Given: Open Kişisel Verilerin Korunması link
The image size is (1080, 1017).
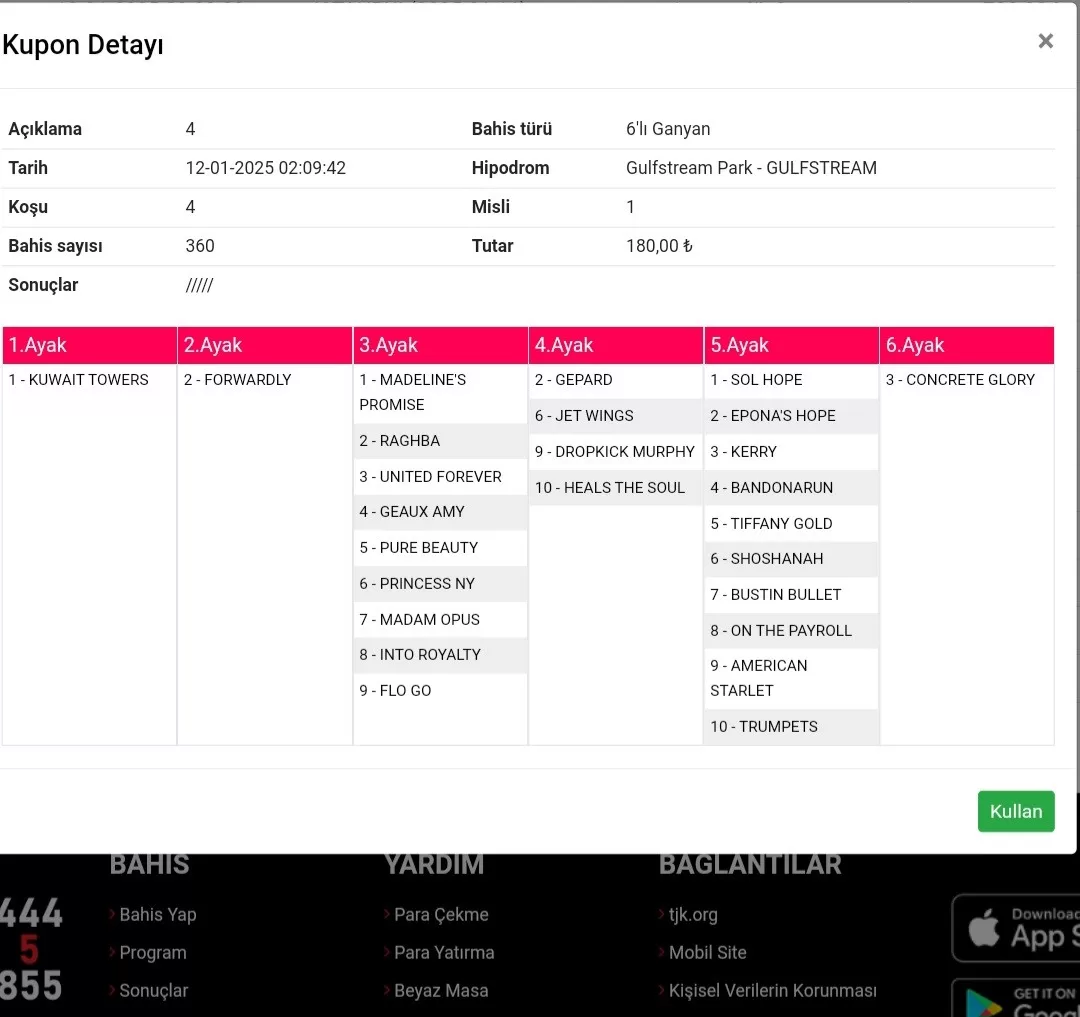Looking at the screenshot, I should tap(772, 990).
